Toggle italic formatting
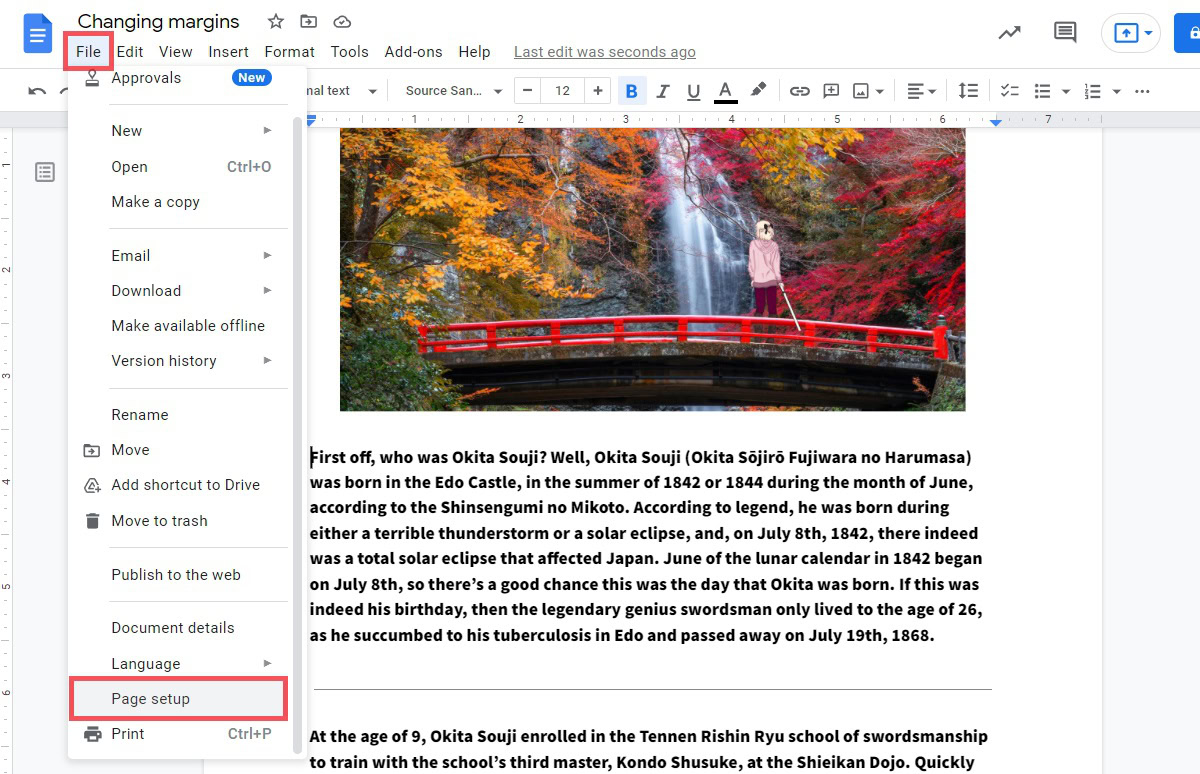1200x774 pixels. point(662,91)
